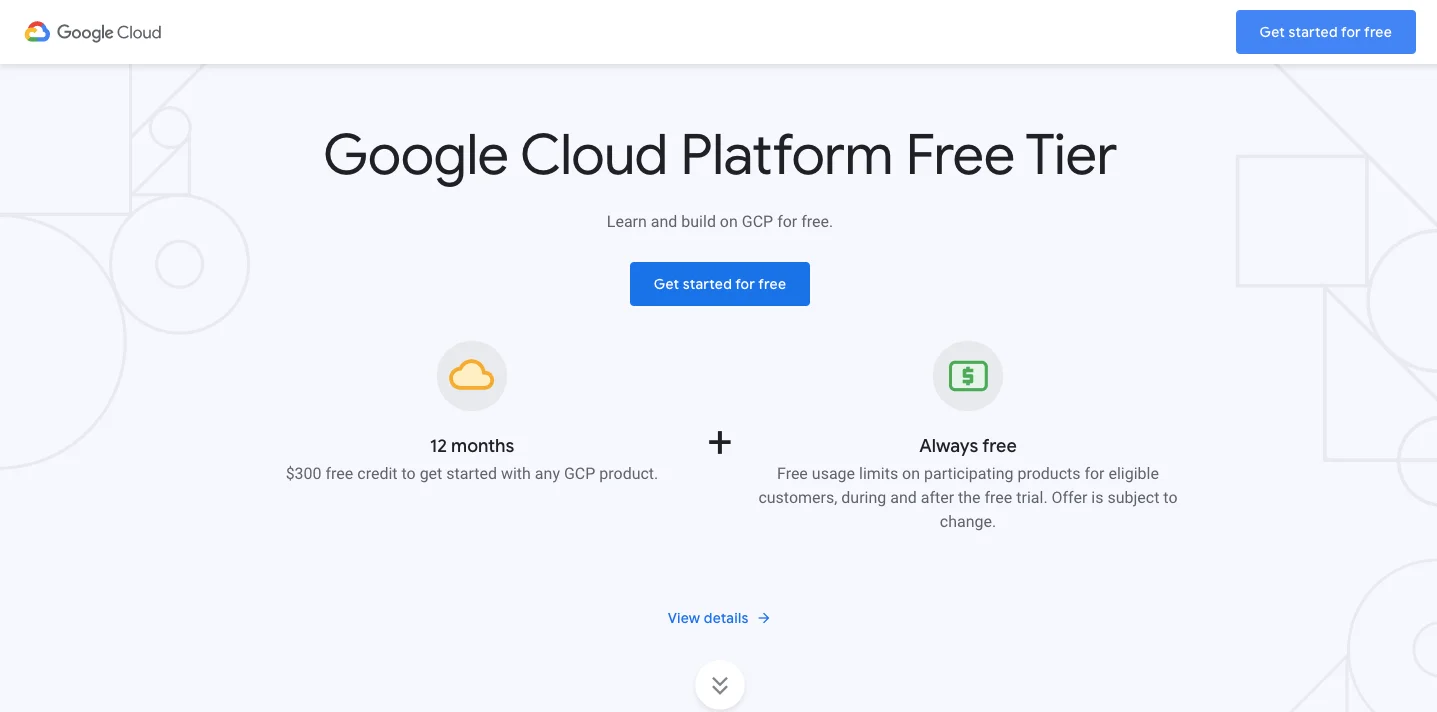Open the View details link
1437x712 pixels.
point(719,618)
